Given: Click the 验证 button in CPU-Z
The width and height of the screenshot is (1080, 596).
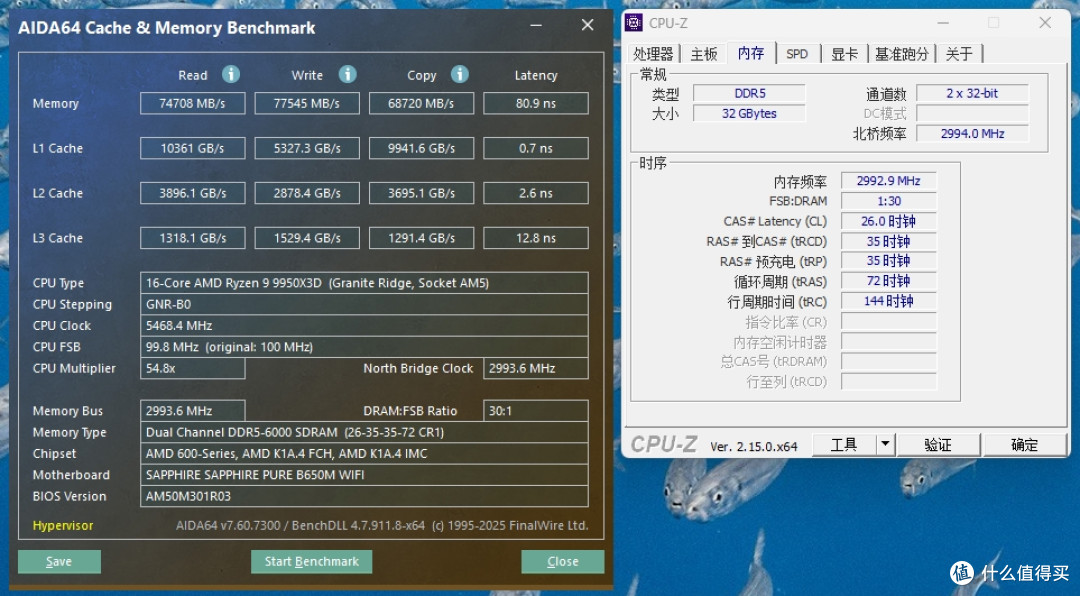Looking at the screenshot, I should pyautogui.click(x=938, y=444).
